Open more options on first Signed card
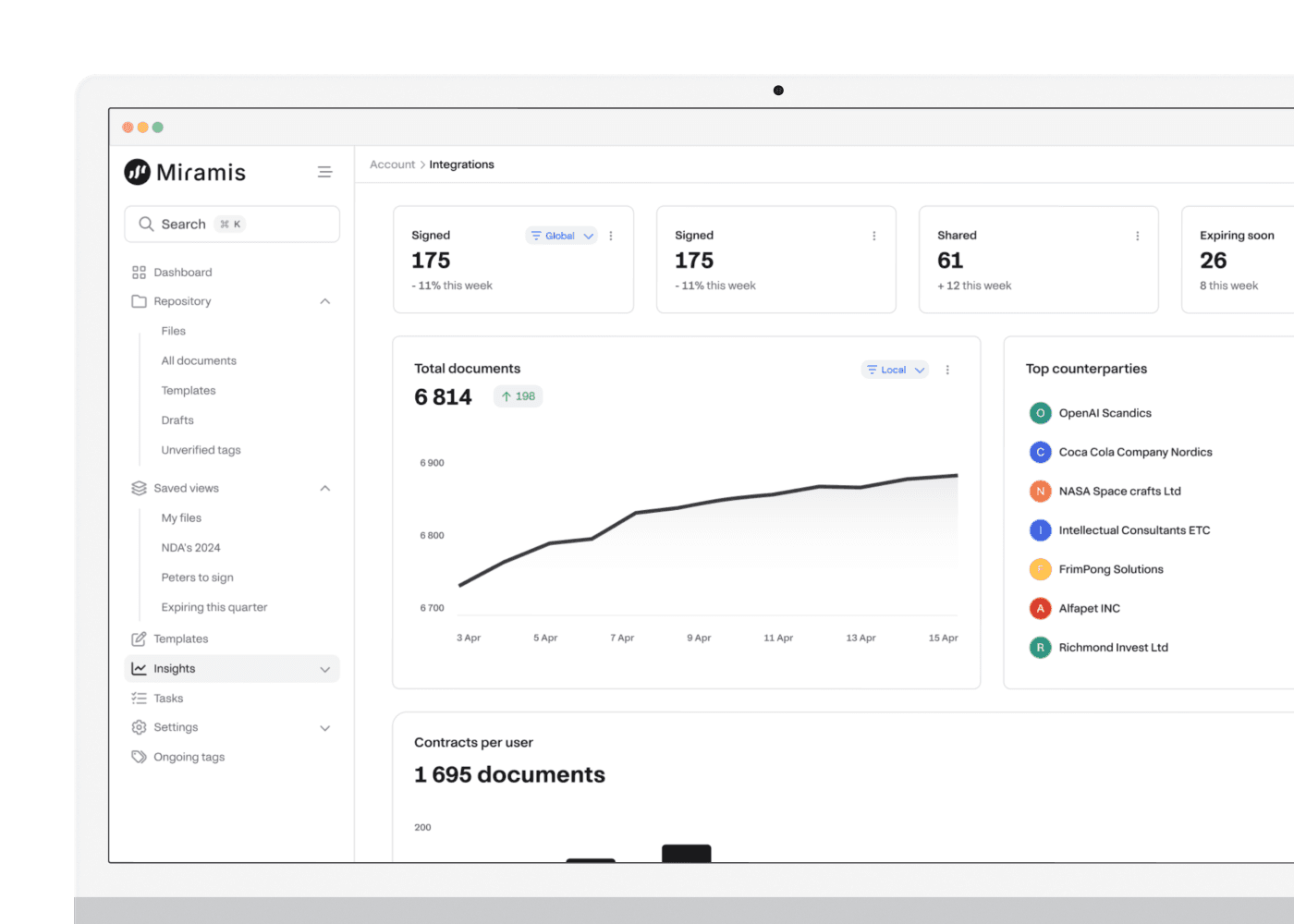 tap(611, 236)
